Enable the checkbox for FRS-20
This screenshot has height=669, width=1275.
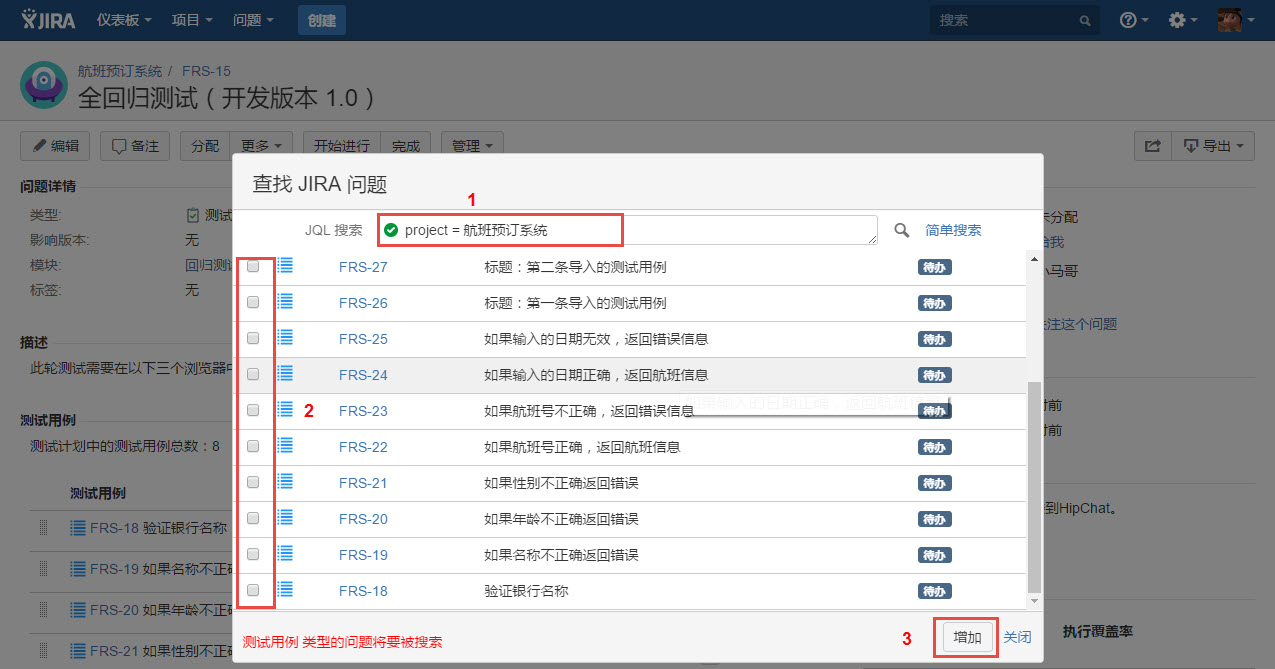point(253,519)
